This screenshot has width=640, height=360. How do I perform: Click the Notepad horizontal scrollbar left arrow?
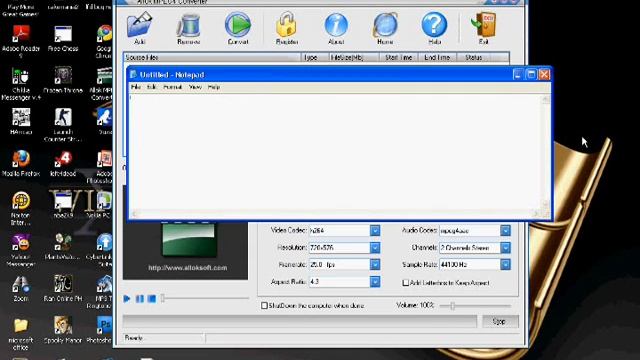[x=134, y=213]
